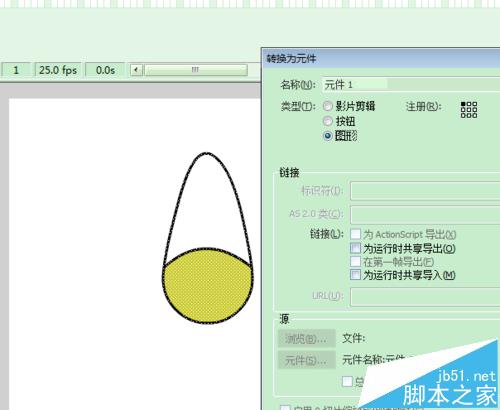Click the 标识符 input field

pos(425,191)
